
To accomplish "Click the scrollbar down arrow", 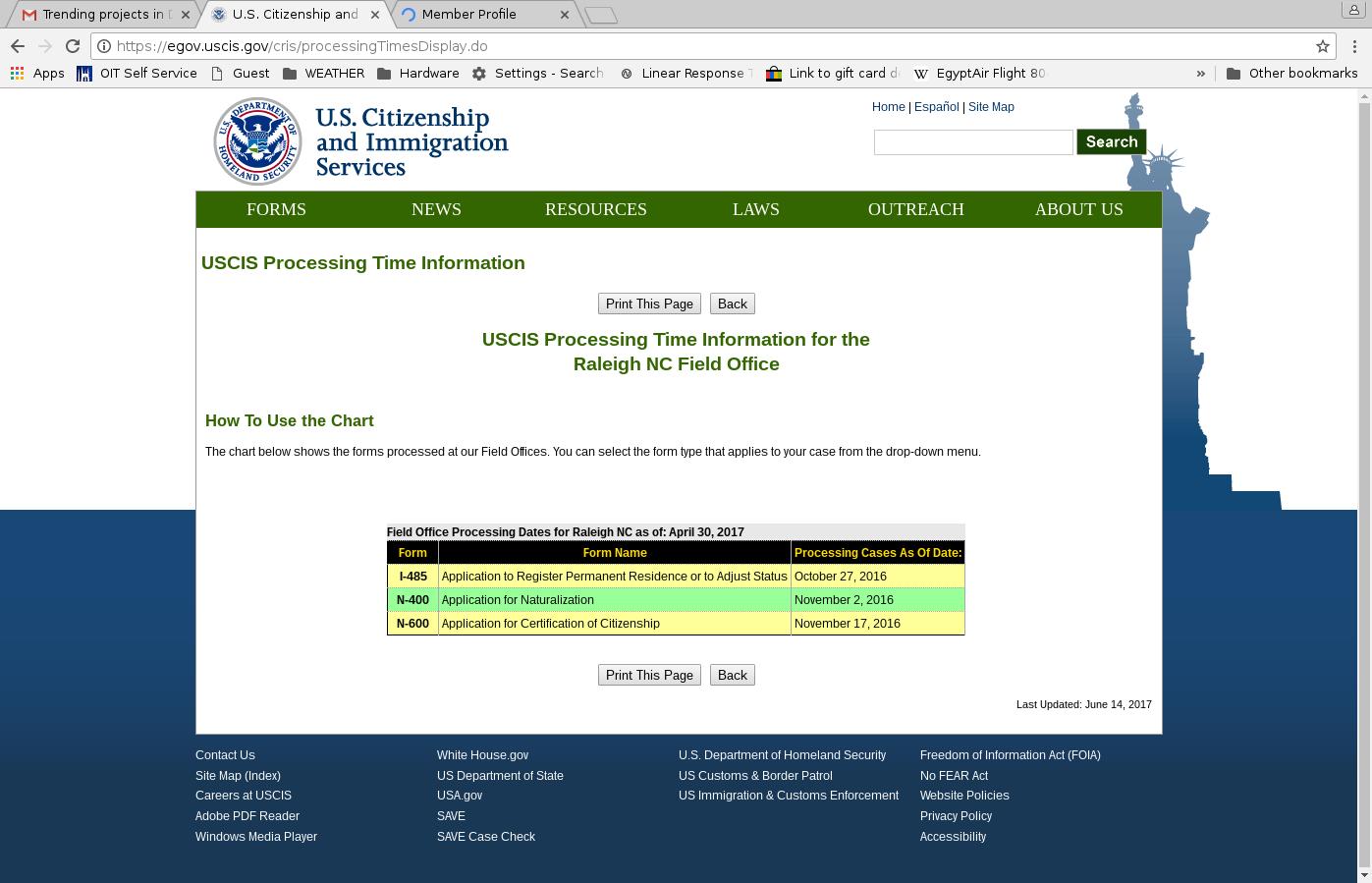I will [x=1364, y=875].
